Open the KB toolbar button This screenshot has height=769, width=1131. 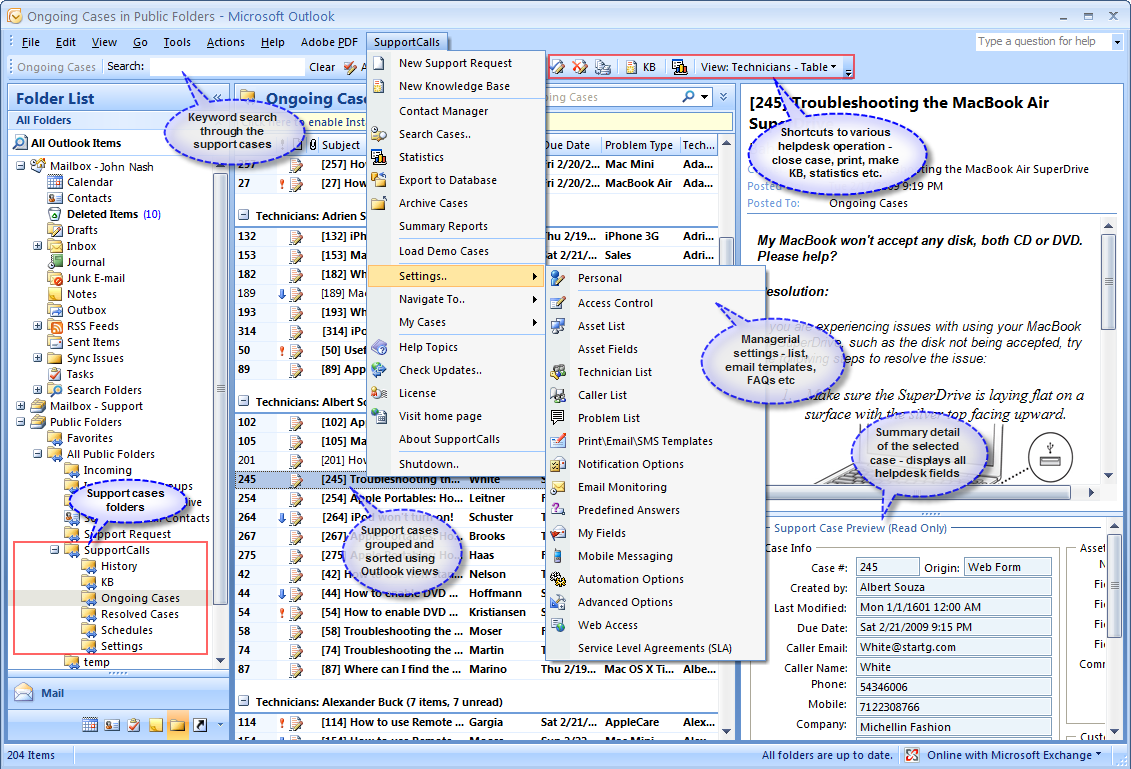[641, 67]
